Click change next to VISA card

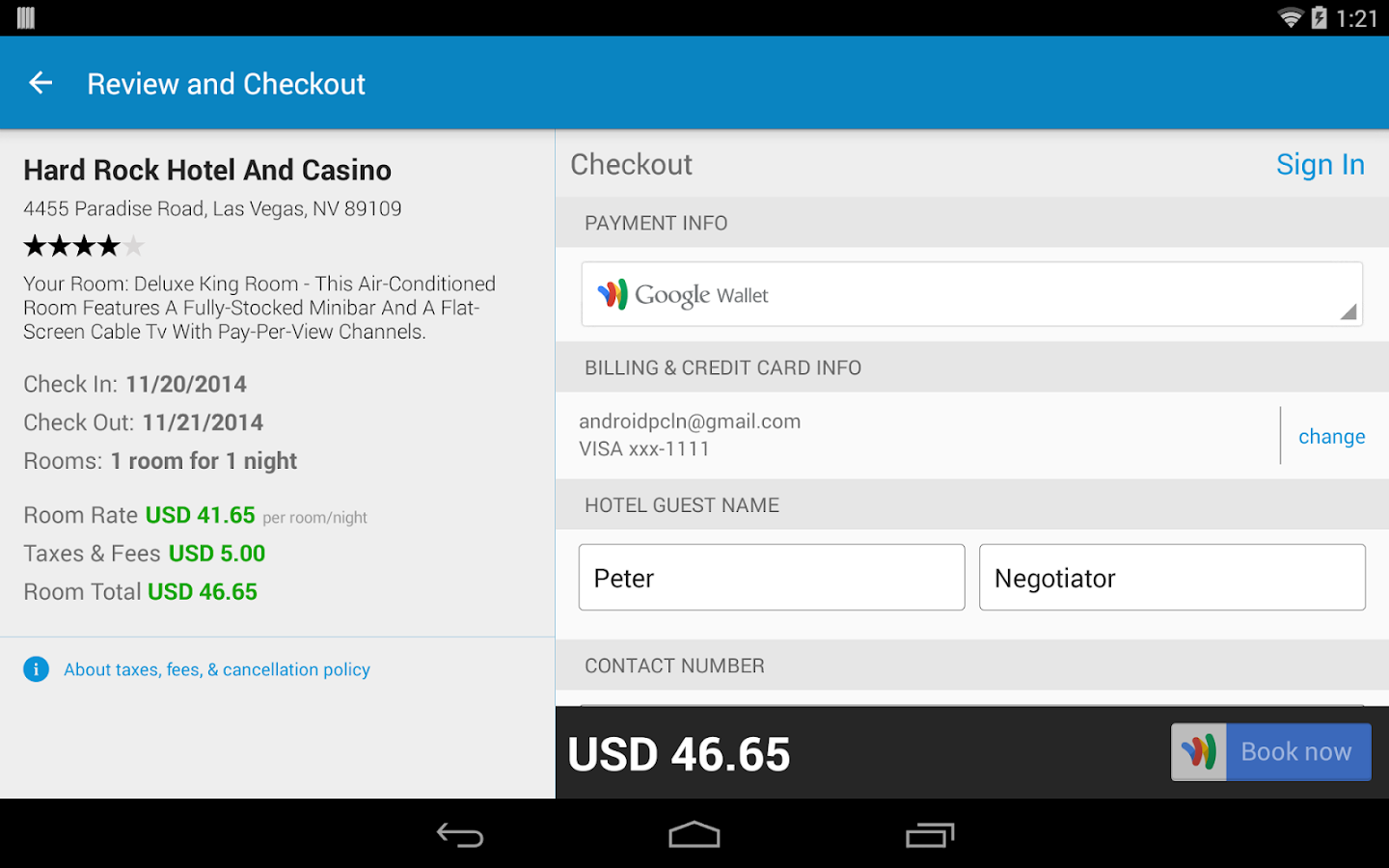point(1331,436)
